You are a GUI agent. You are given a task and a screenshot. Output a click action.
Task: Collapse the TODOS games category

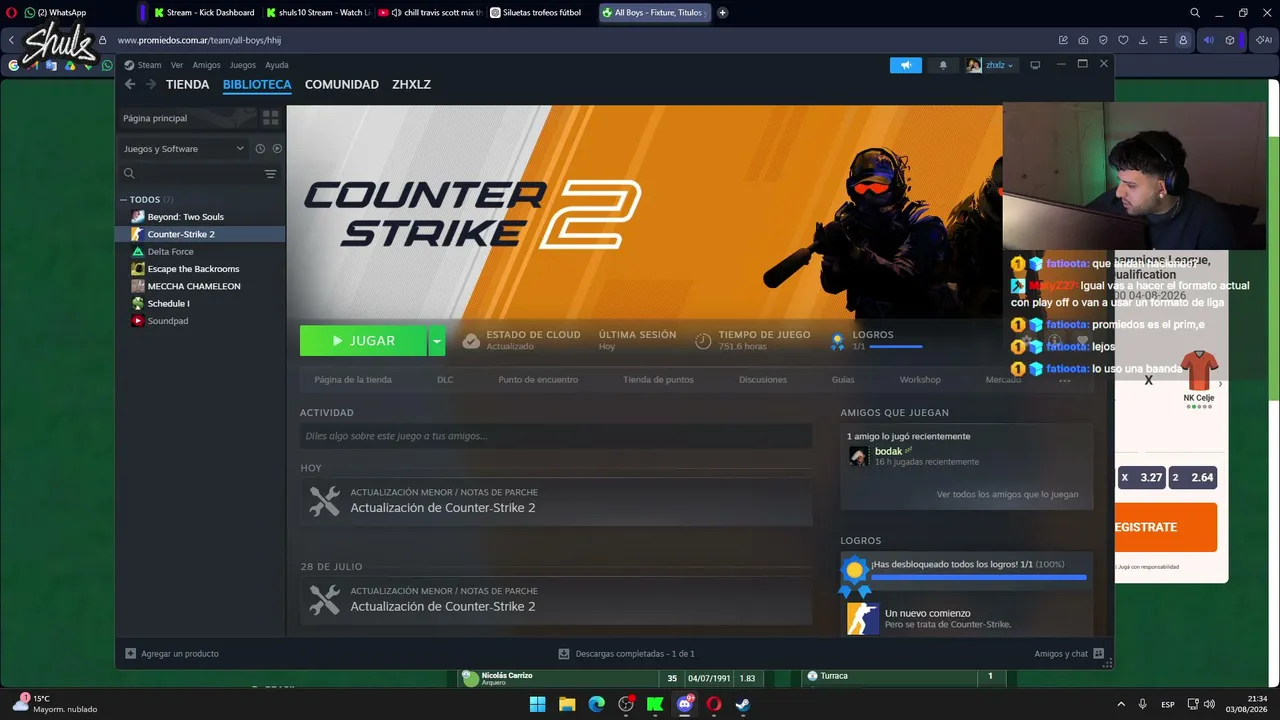pos(123,200)
